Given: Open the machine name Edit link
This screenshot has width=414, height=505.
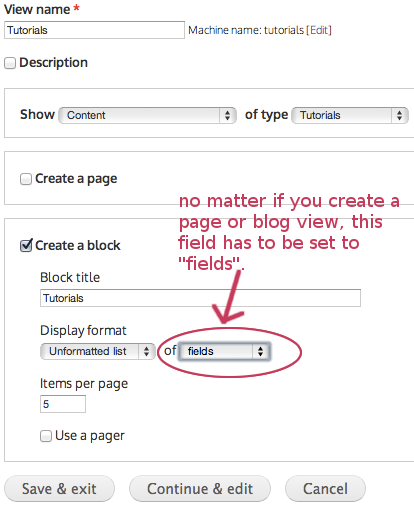Looking at the screenshot, I should pos(319,30).
